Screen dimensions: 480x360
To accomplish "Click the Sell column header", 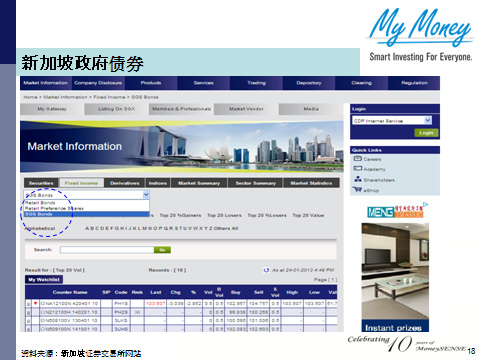I will click(x=259, y=292).
